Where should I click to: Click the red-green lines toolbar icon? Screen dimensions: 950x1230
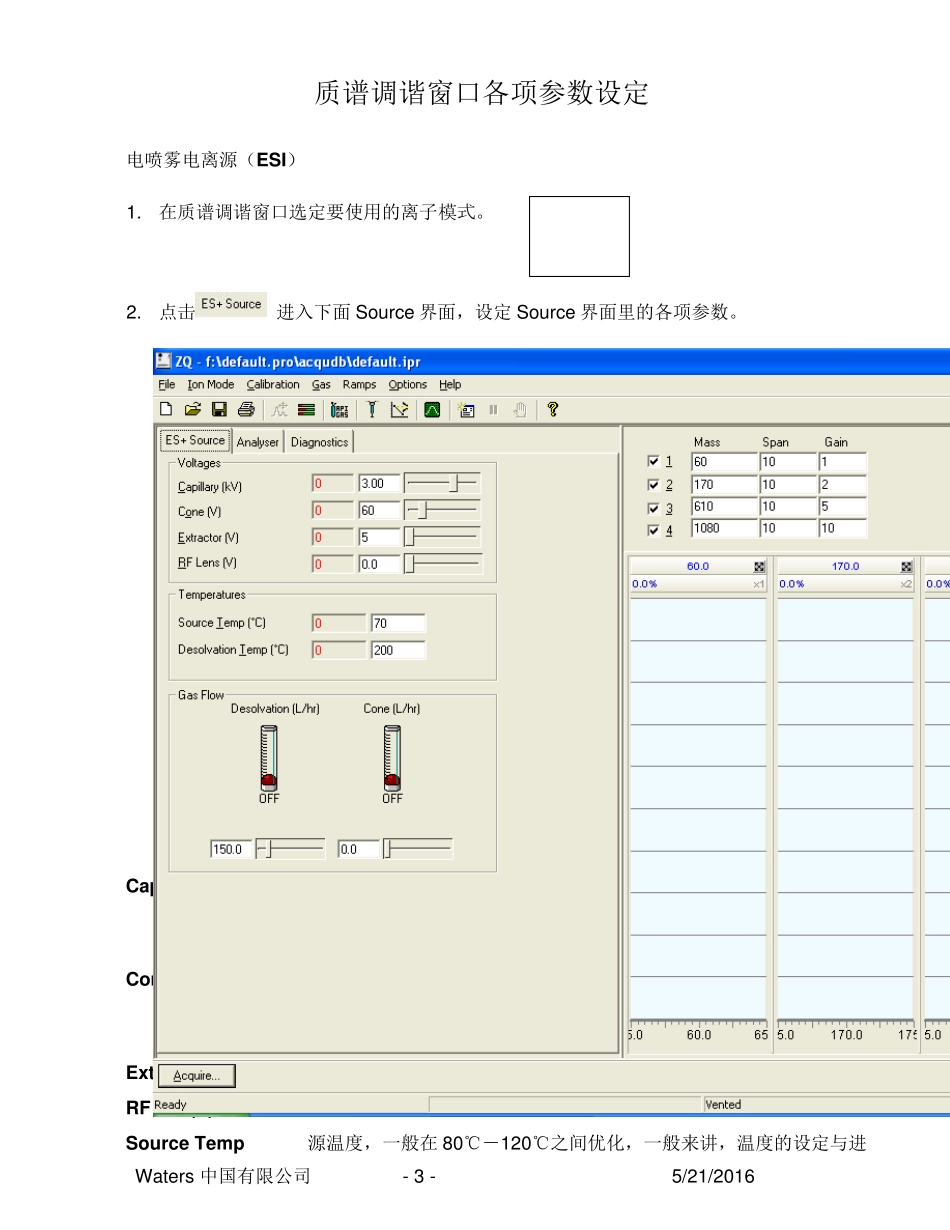[x=307, y=409]
